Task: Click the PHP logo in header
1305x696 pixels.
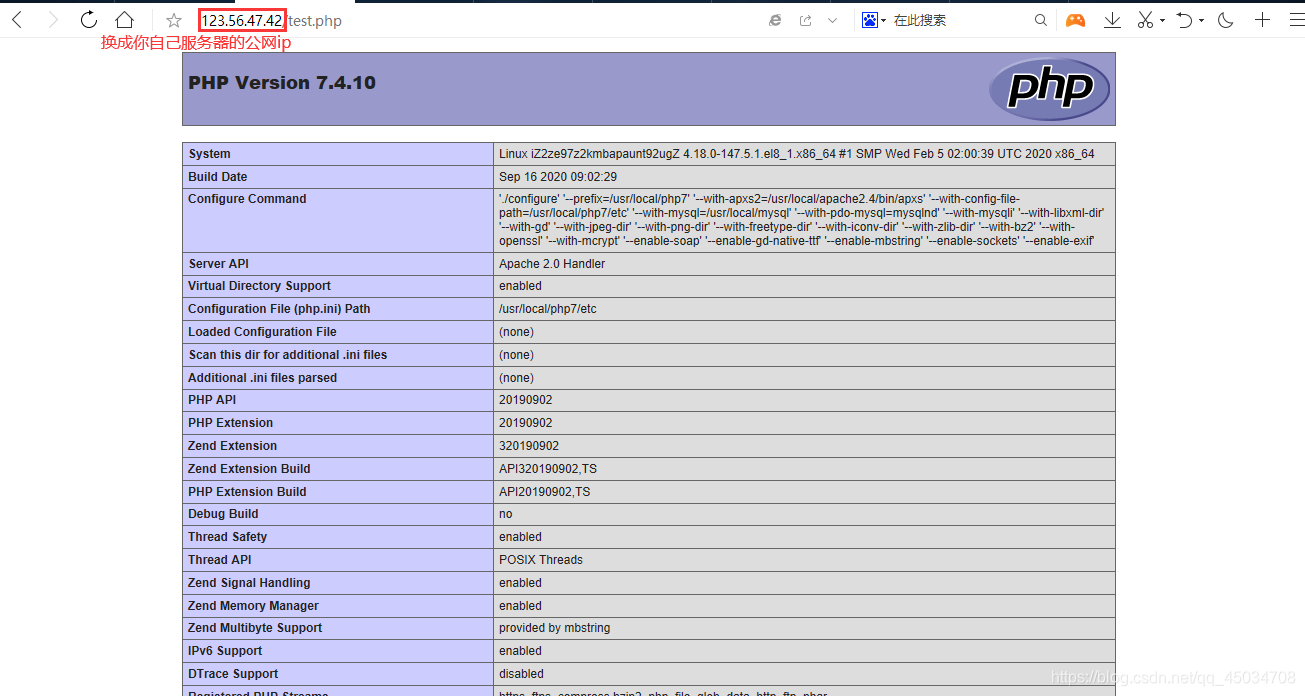Action: 1049,89
